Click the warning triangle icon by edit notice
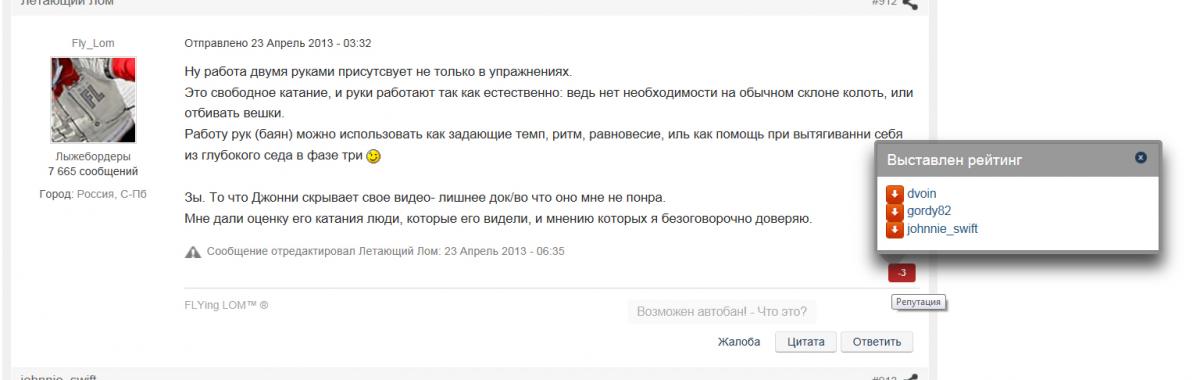Viewport: 1200px width, 380px height. (x=193, y=252)
